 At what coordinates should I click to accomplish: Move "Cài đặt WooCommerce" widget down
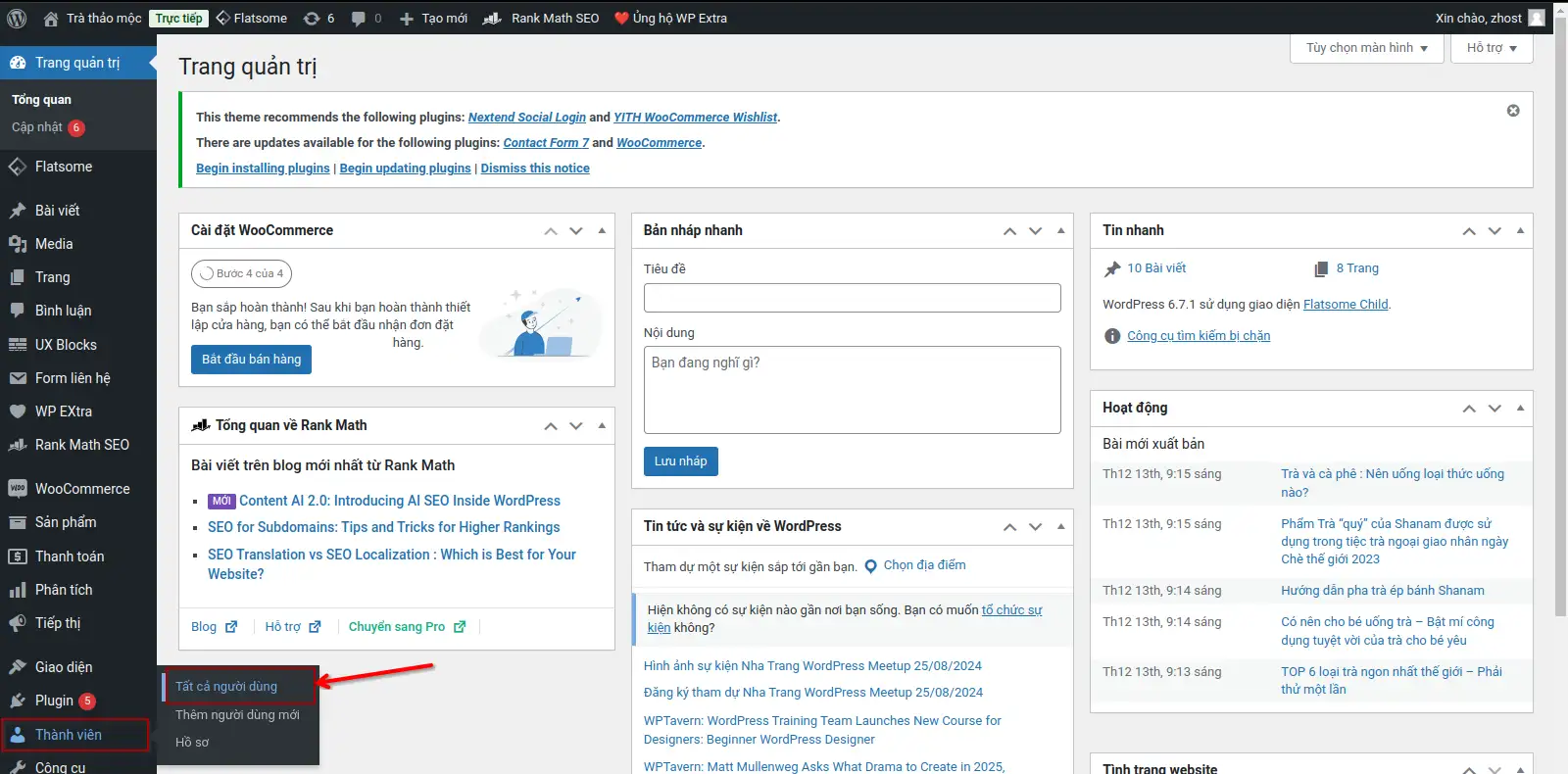576,231
